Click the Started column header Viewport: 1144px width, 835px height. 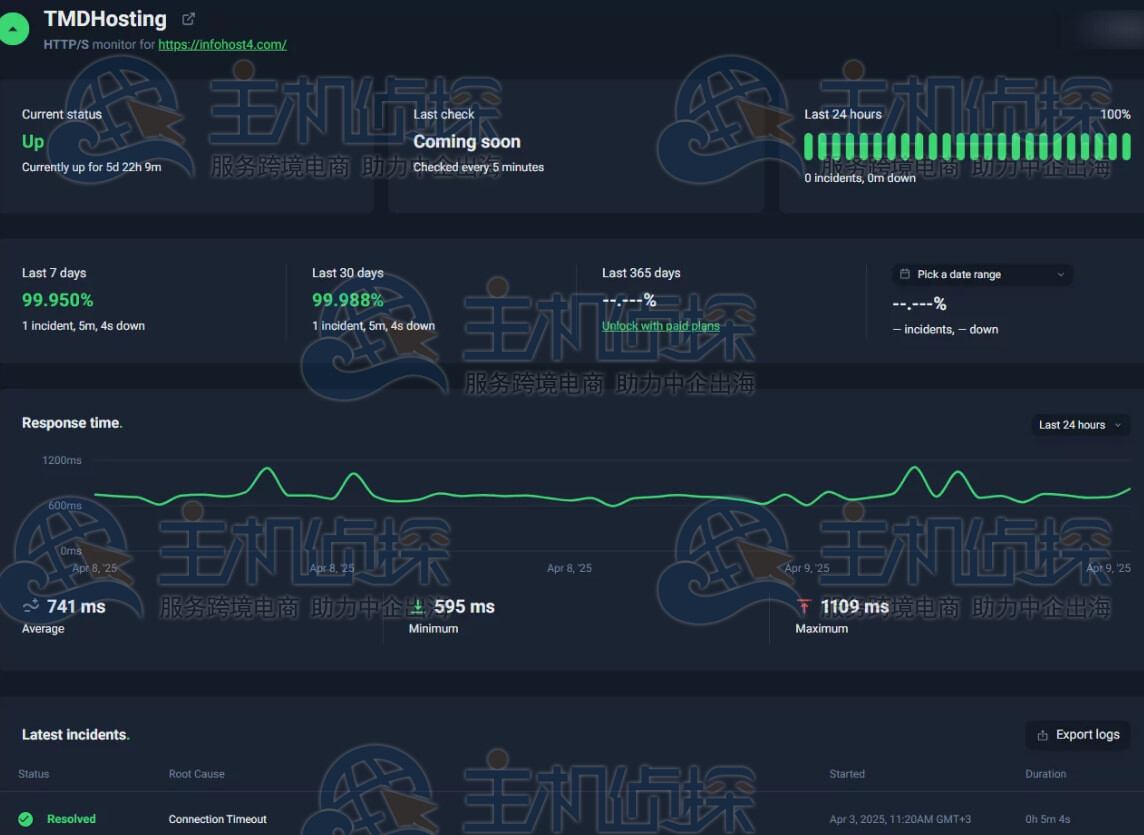pyautogui.click(x=846, y=774)
